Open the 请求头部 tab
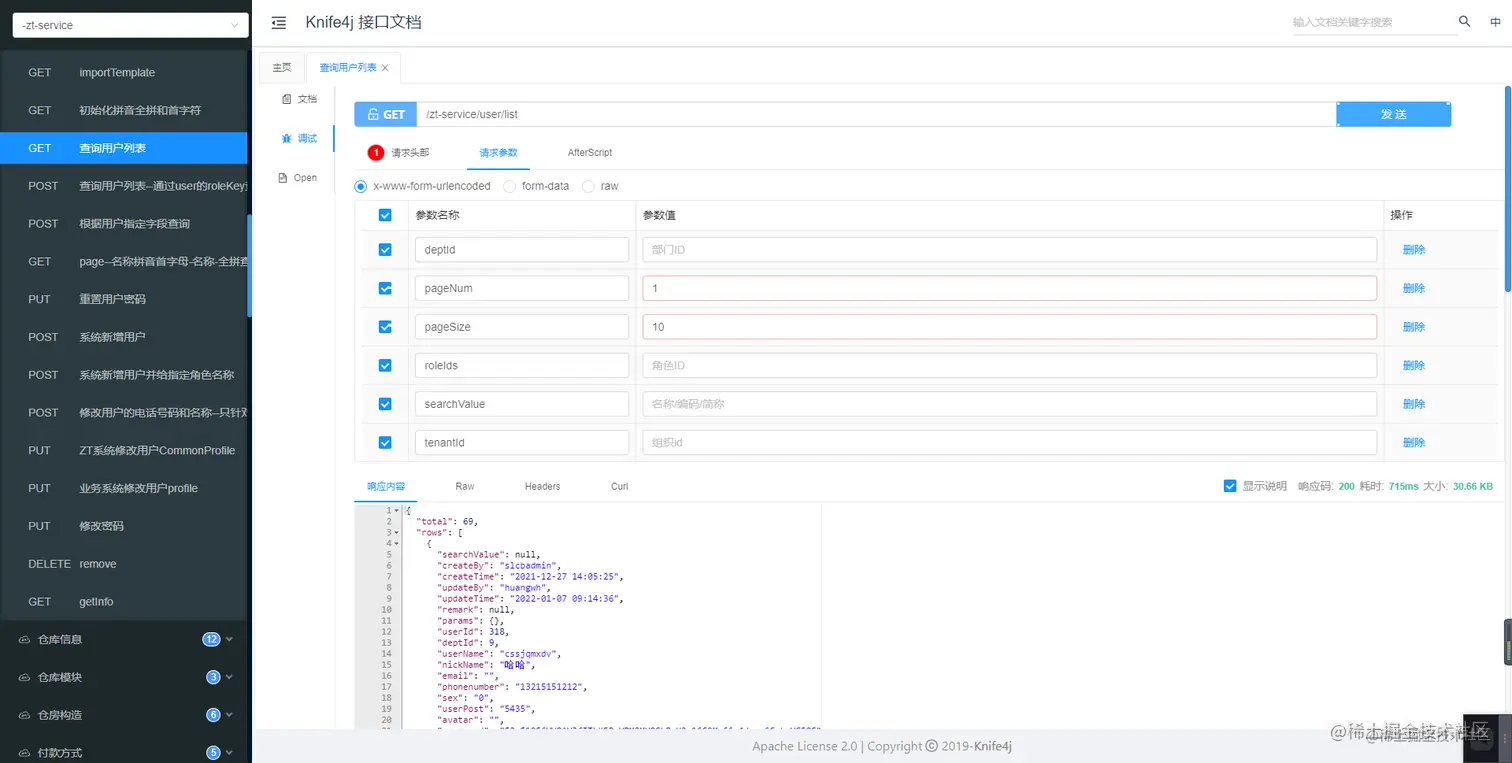This screenshot has width=1512, height=763. pyautogui.click(x=398, y=153)
